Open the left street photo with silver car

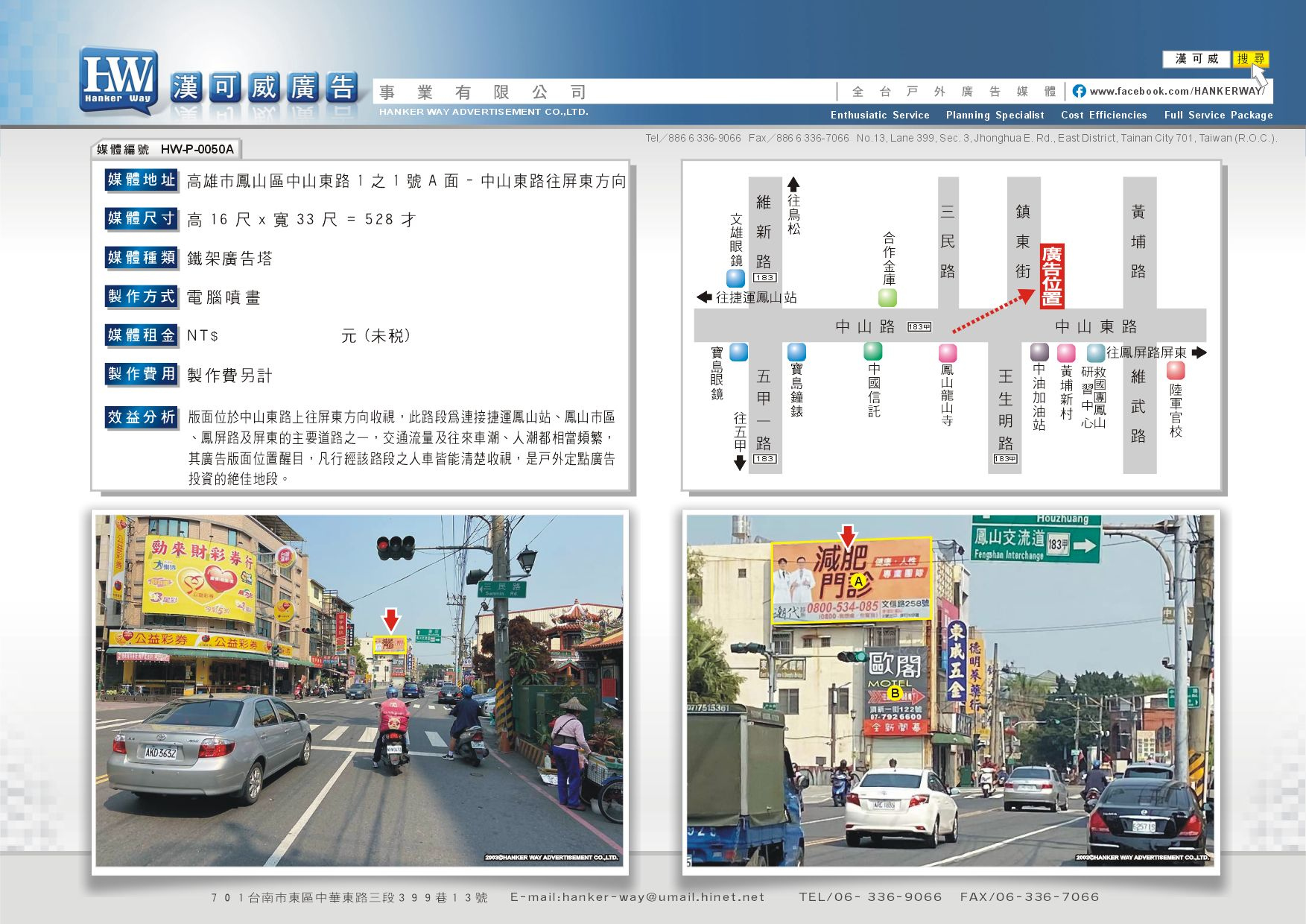click(x=360, y=691)
